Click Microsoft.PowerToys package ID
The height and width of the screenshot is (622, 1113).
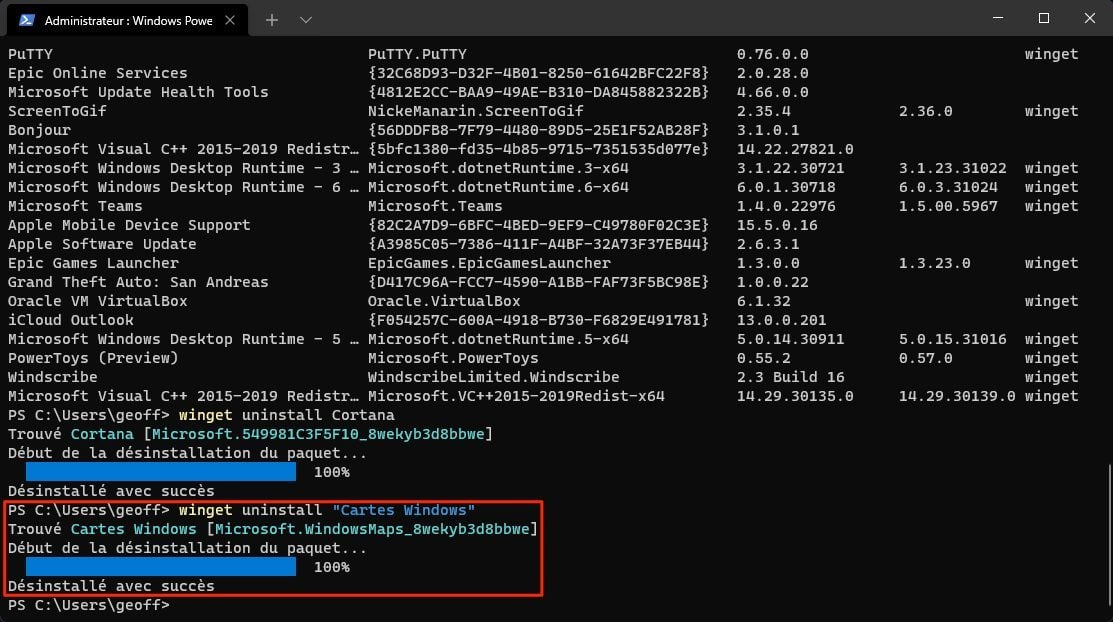click(x=452, y=359)
